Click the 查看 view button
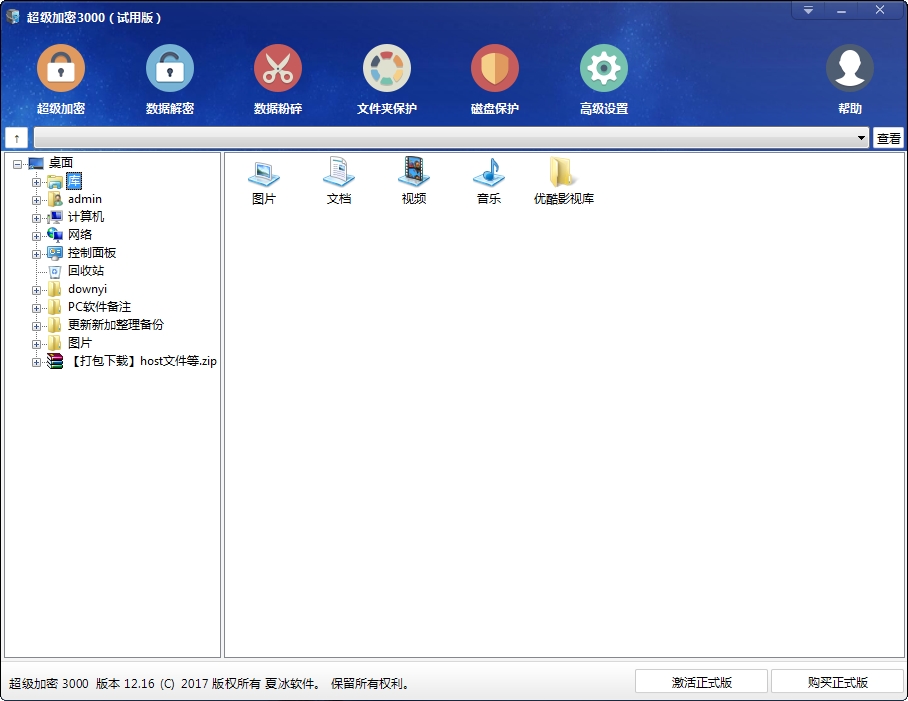 [x=888, y=137]
